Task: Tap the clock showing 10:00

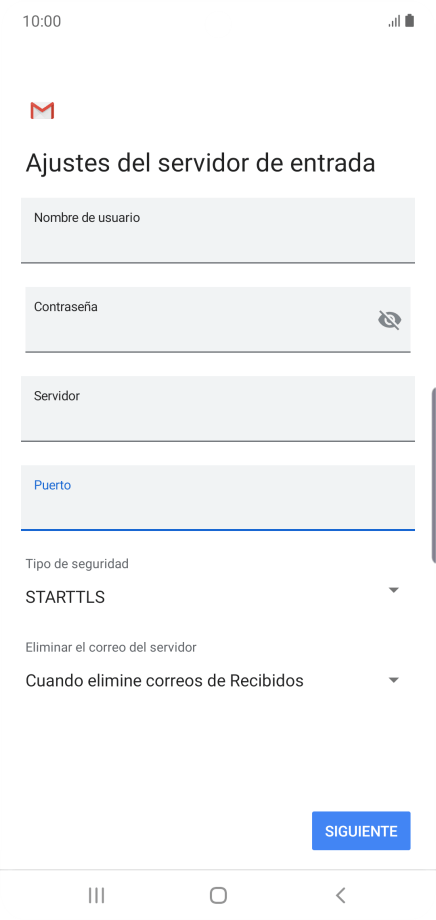Action: pos(42,22)
